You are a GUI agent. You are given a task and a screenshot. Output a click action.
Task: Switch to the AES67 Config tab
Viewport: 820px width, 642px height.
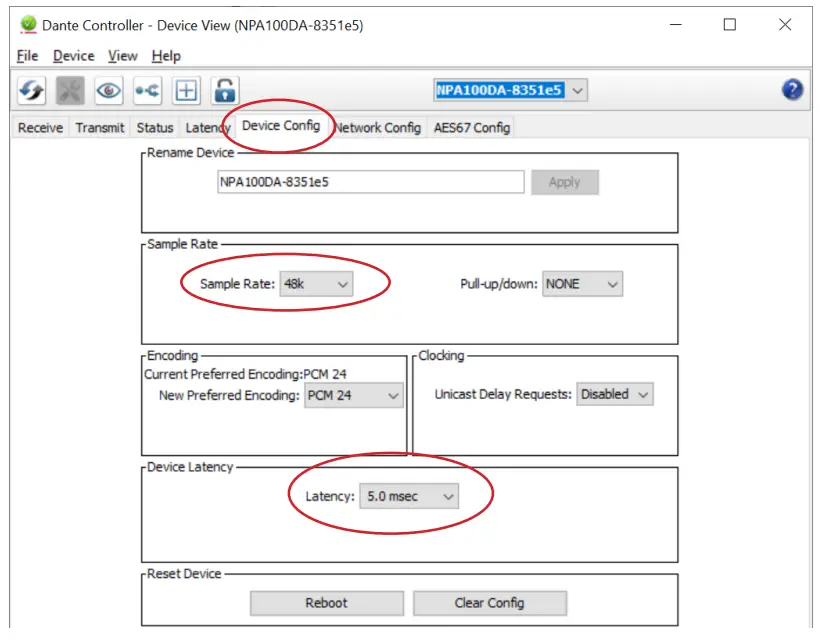pos(472,128)
